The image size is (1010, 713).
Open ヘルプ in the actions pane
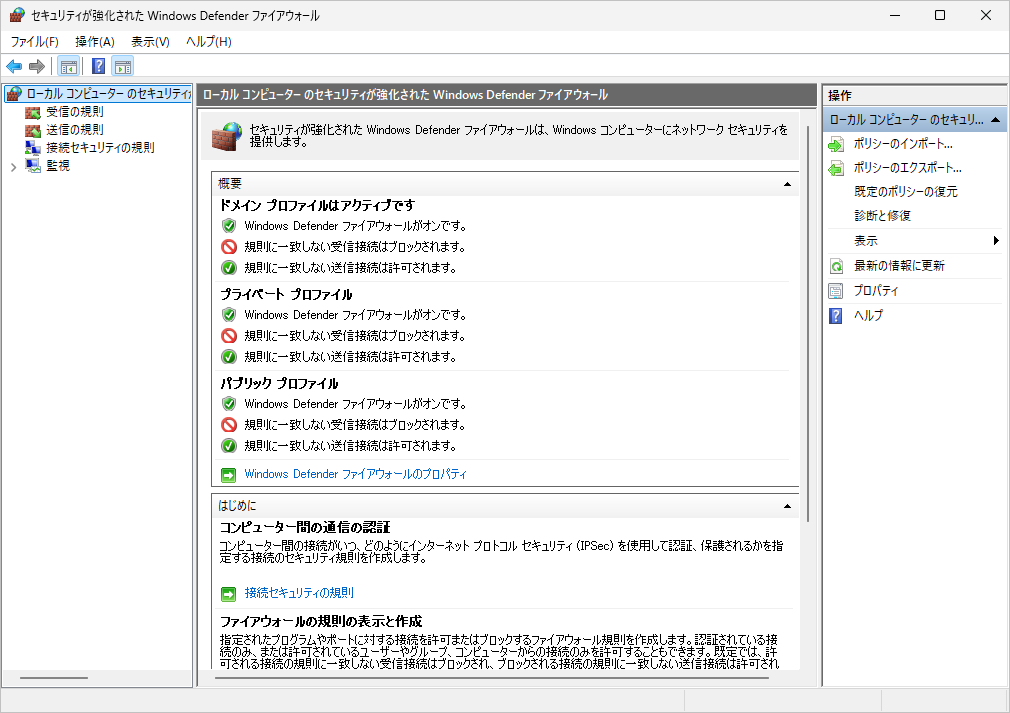868,316
